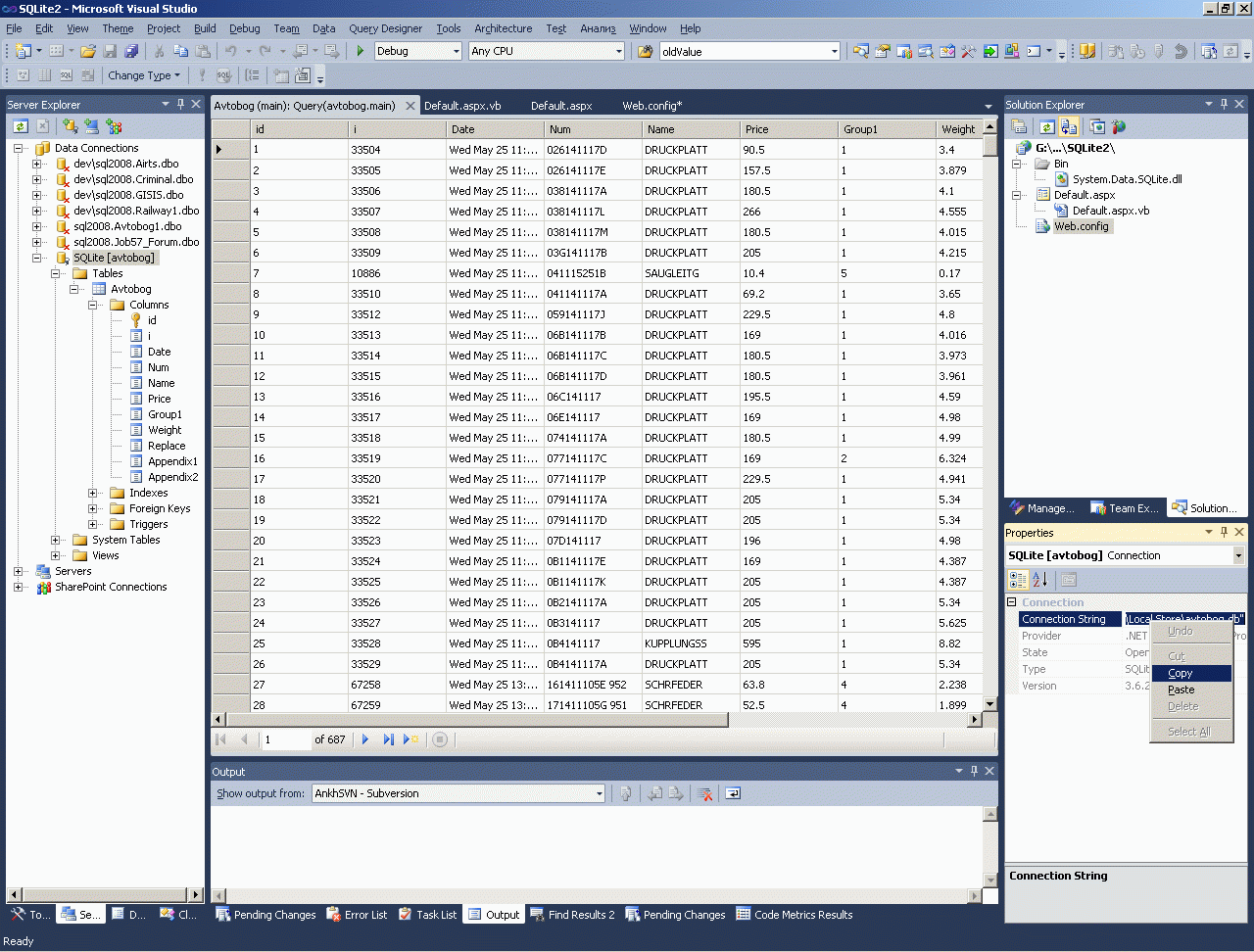Clear all output with the Output toolbar icon
1254x952 pixels.
click(704, 793)
